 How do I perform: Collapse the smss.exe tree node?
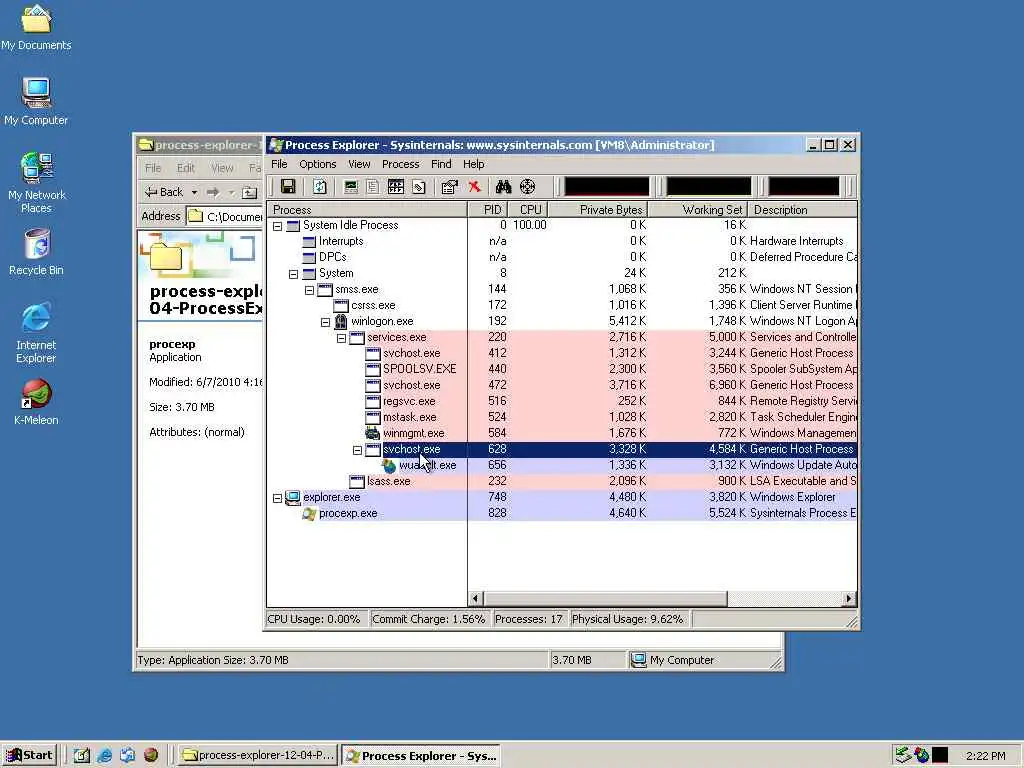click(310, 290)
